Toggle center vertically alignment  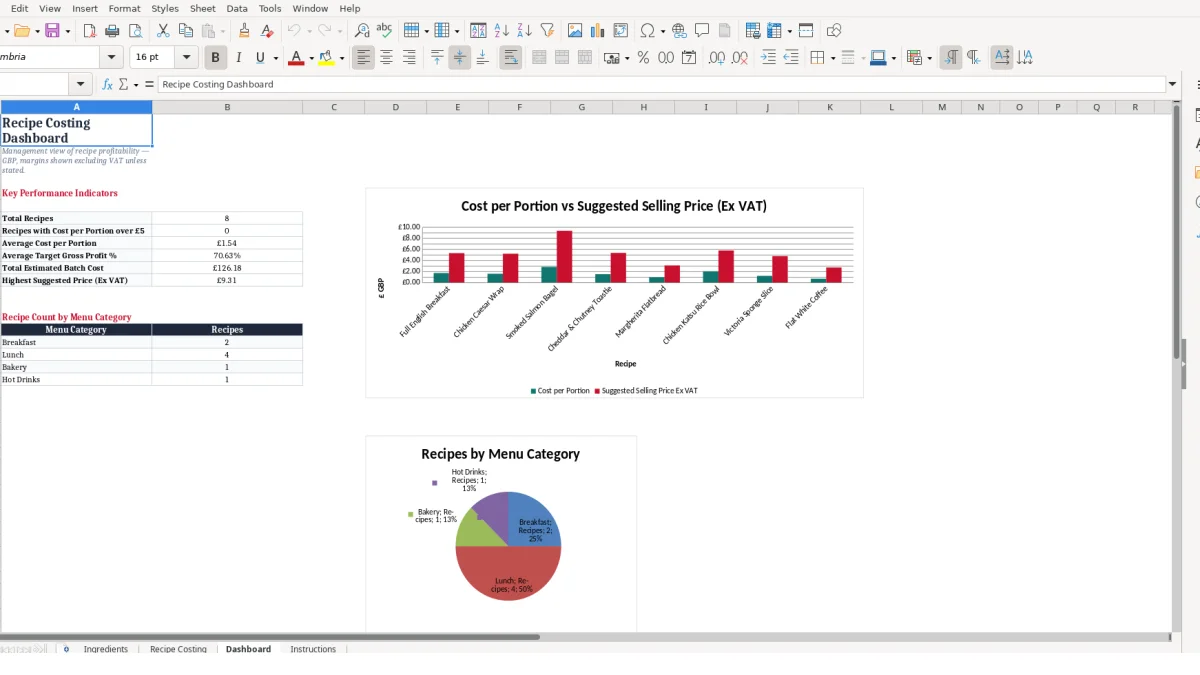point(459,58)
